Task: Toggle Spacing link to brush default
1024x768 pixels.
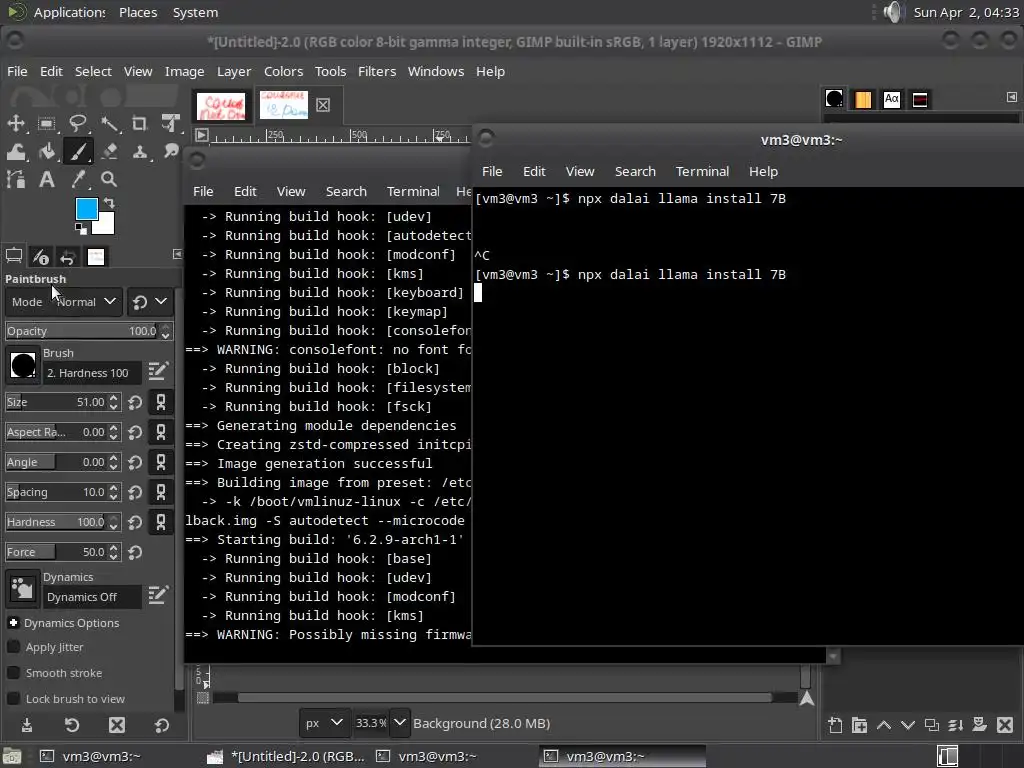Action: point(161,492)
